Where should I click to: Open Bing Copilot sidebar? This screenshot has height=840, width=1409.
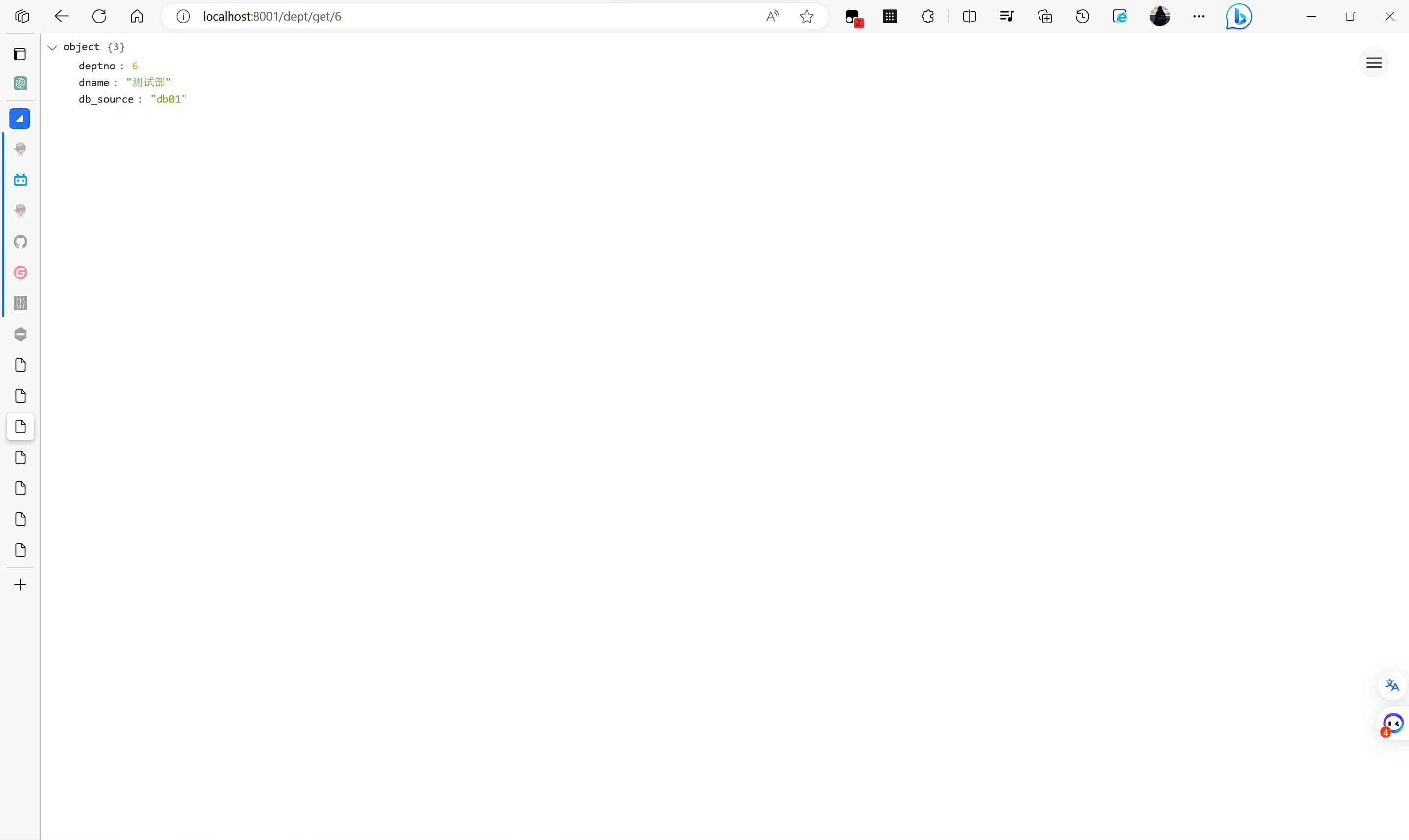pyautogui.click(x=1239, y=17)
